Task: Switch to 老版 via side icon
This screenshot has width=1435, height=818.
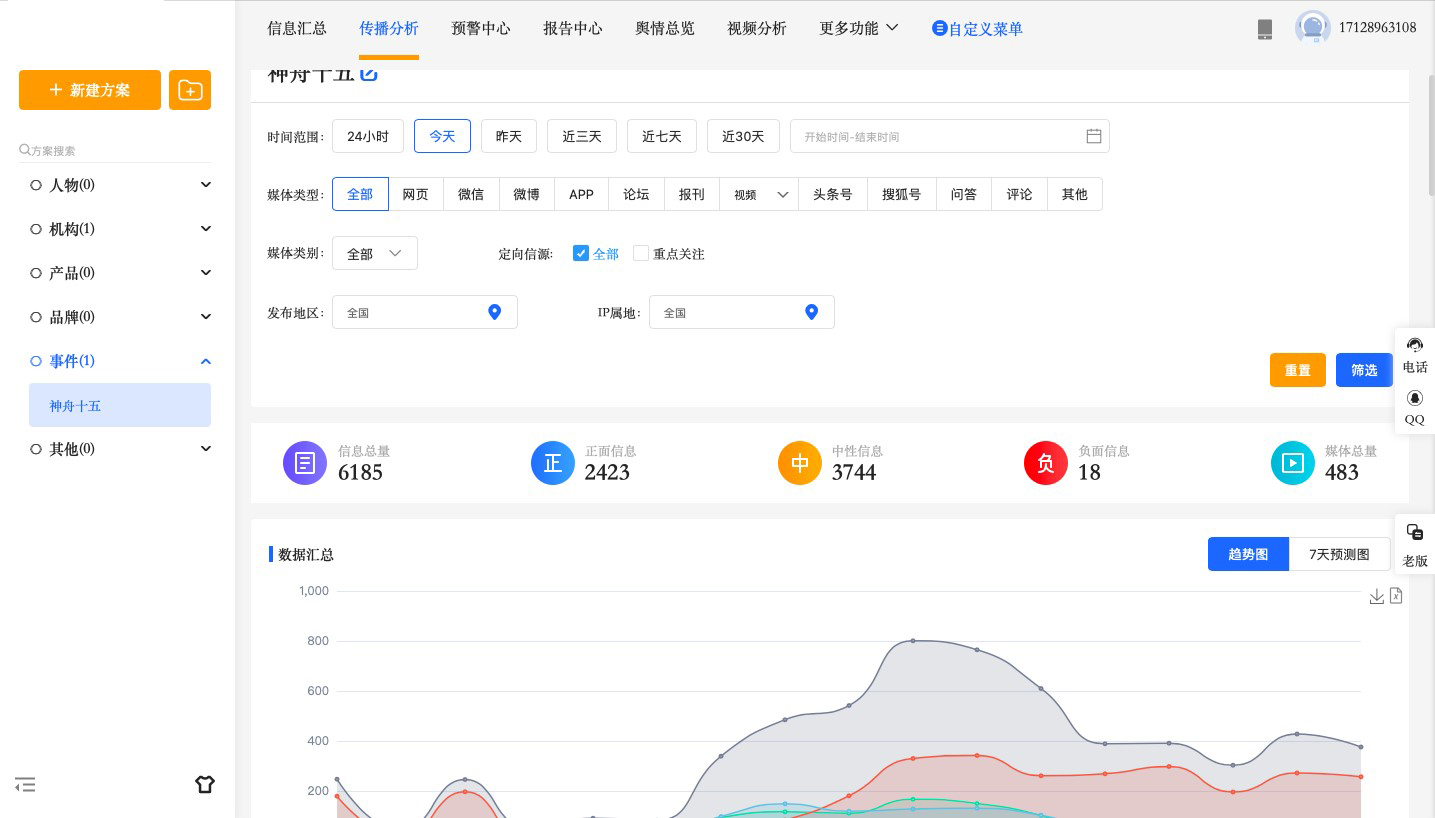Action: [1415, 544]
